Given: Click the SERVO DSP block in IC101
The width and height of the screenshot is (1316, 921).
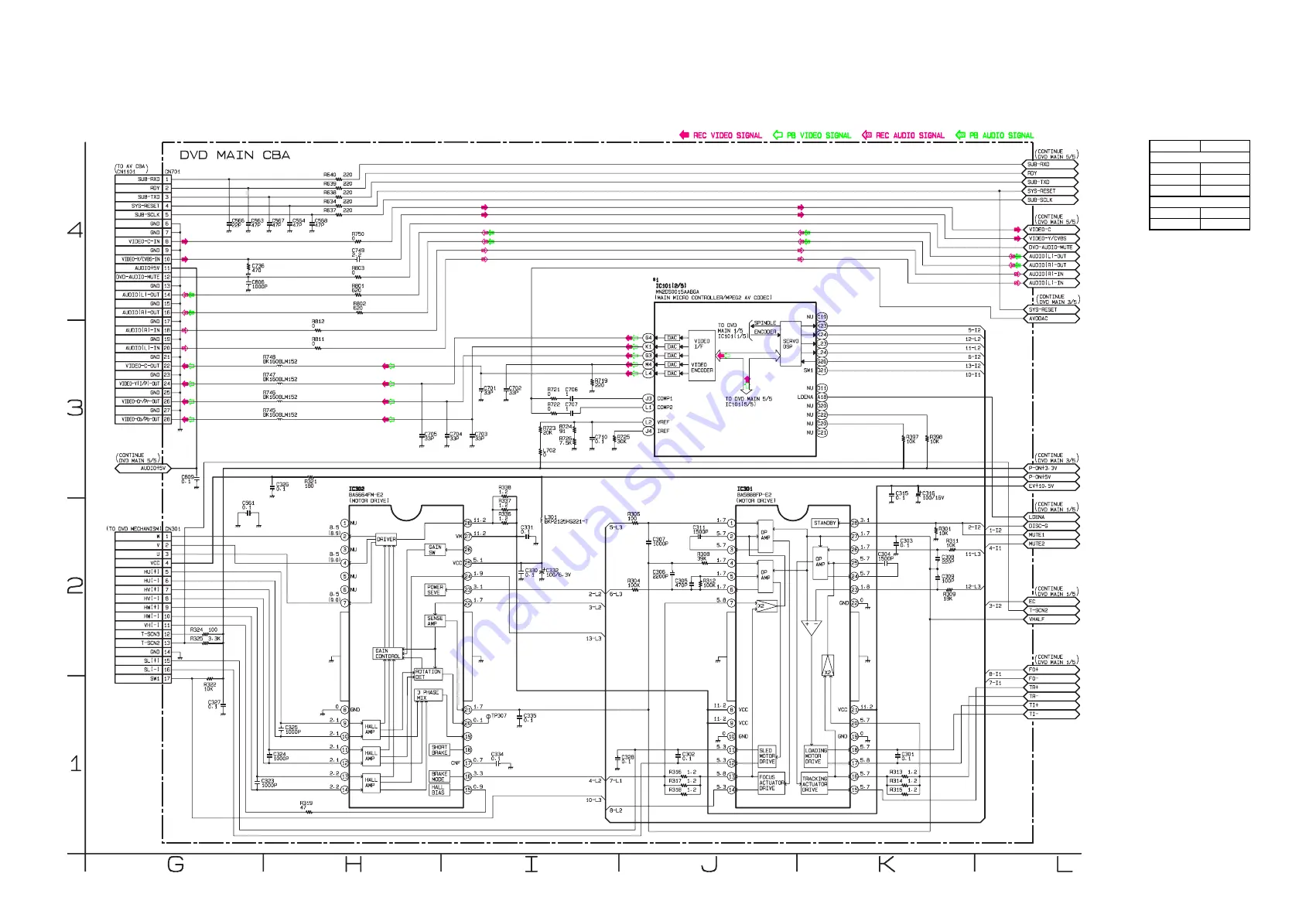Looking at the screenshot, I should pos(791,344).
